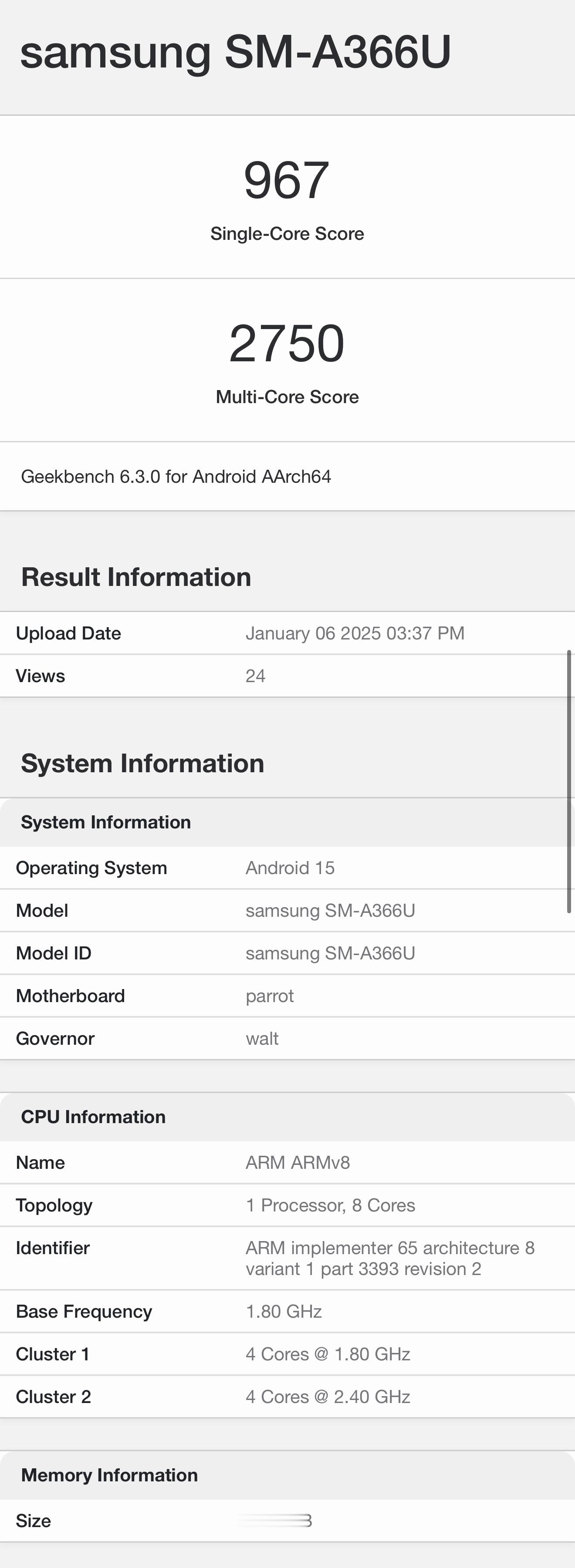Select the Topology value 1 Processor, 8 Cores
This screenshot has height=1568, width=575.
[330, 1205]
